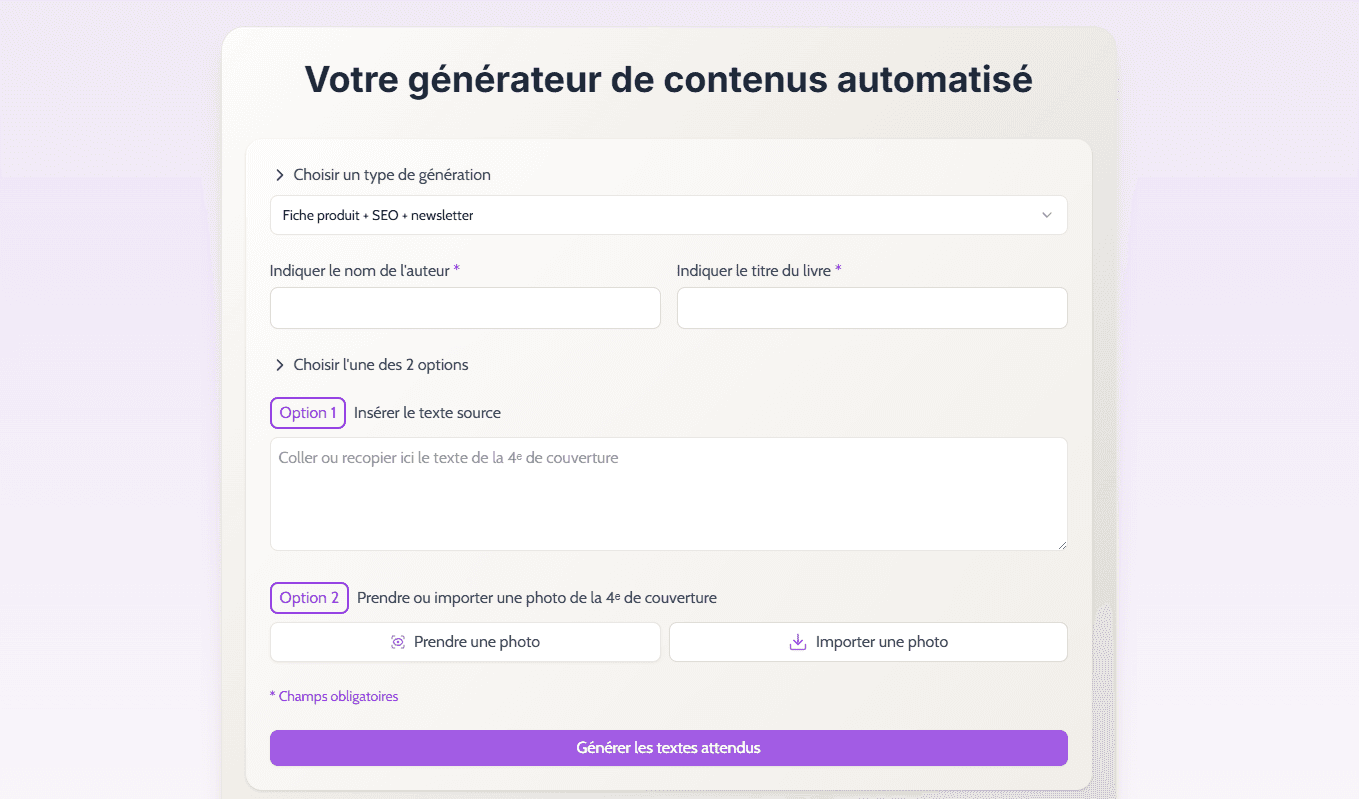Expand the "Choisir un type de génération" section label
The image size is (1359, 799).
coord(392,175)
